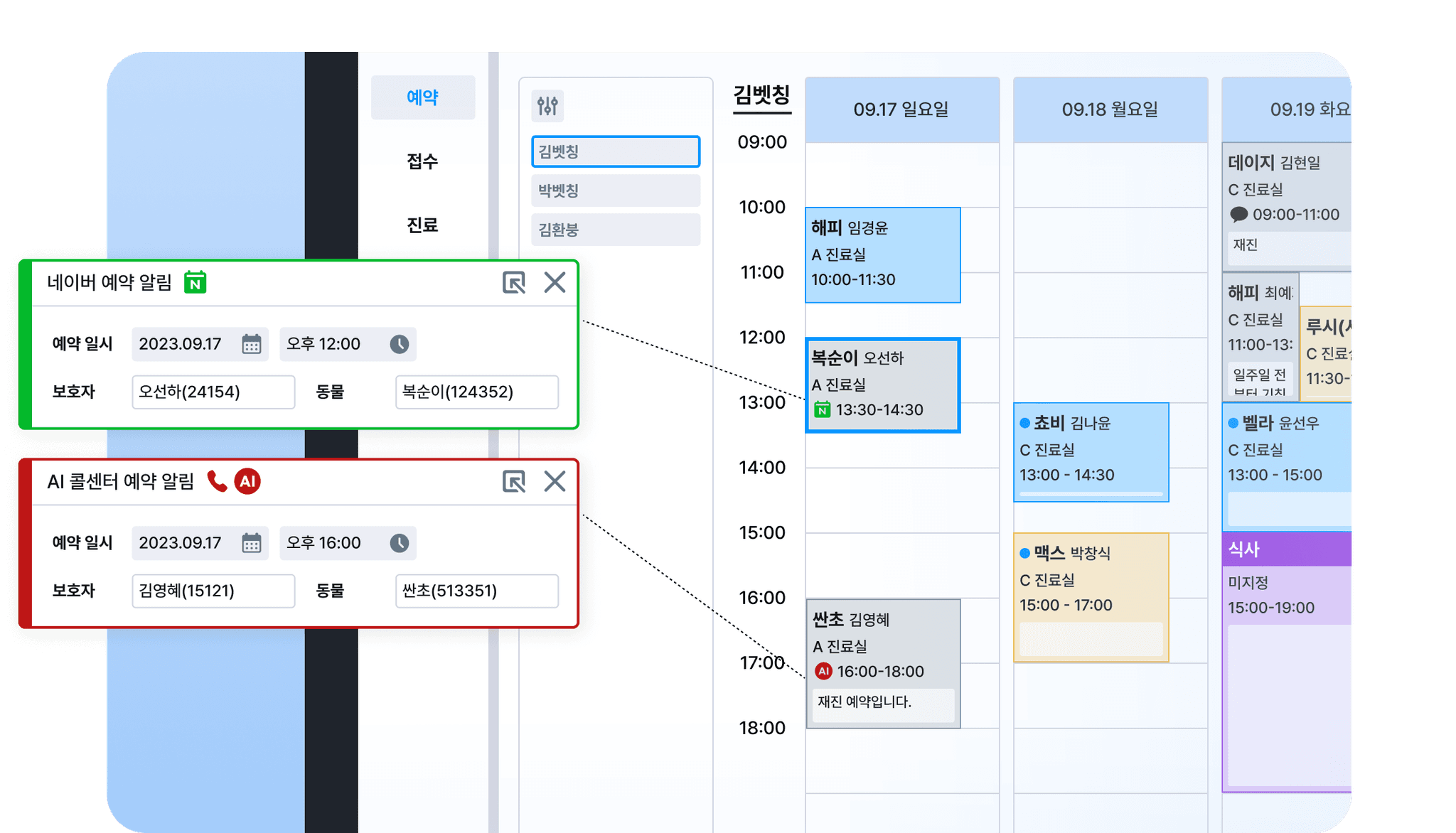
Task: Pop out the 네이버 예약 알림 window
Action: [513, 283]
